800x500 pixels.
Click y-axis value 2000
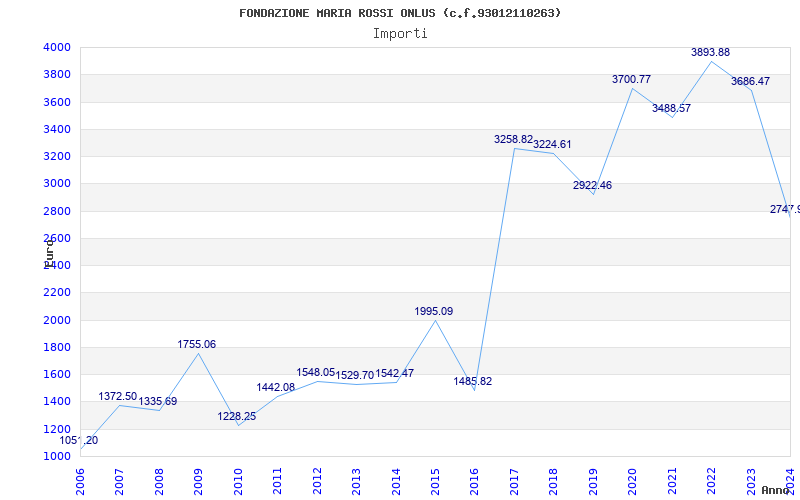pos(58,320)
